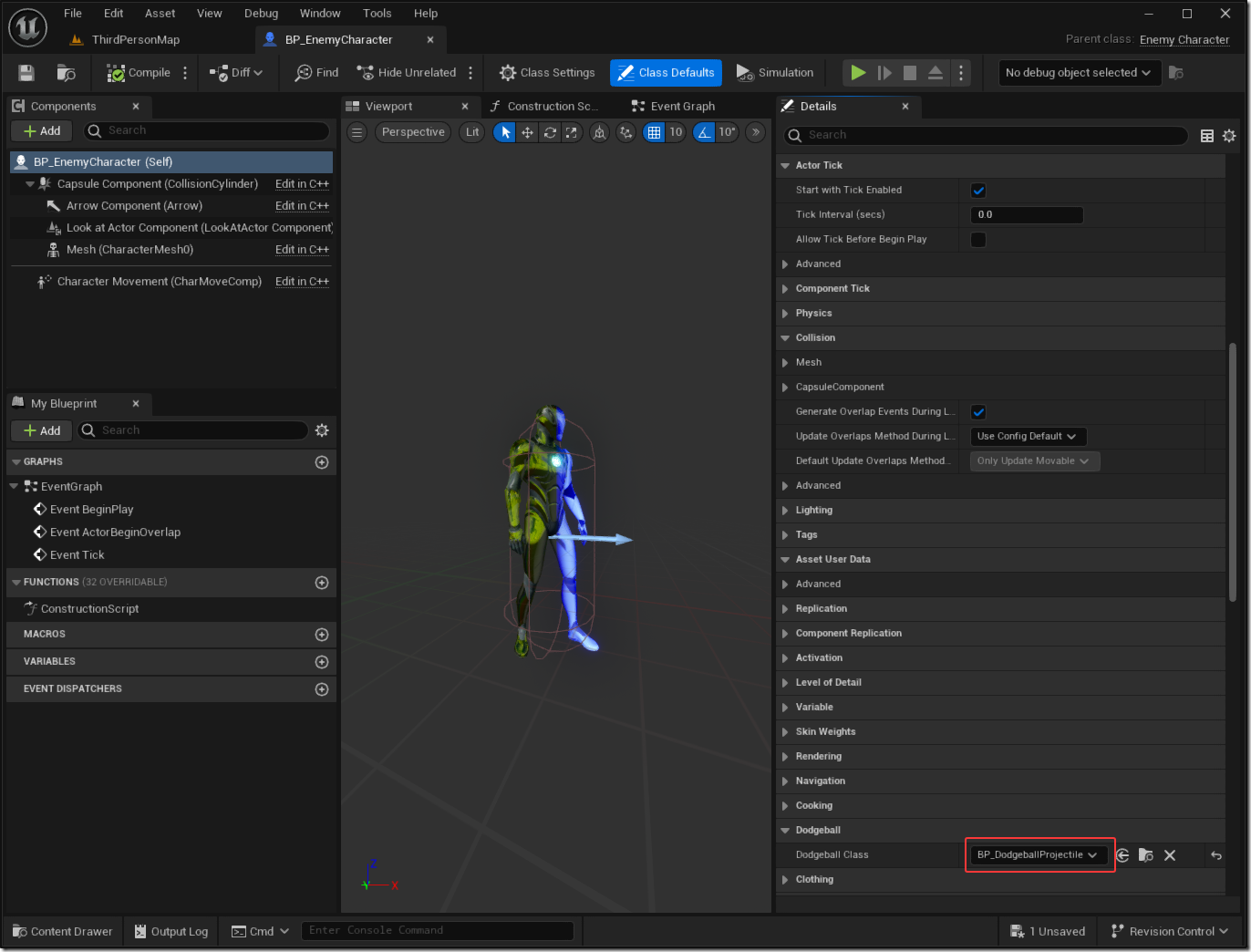Uncheck Start with Tick Enabled
Viewport: 1251px width, 952px height.
pos(978,191)
